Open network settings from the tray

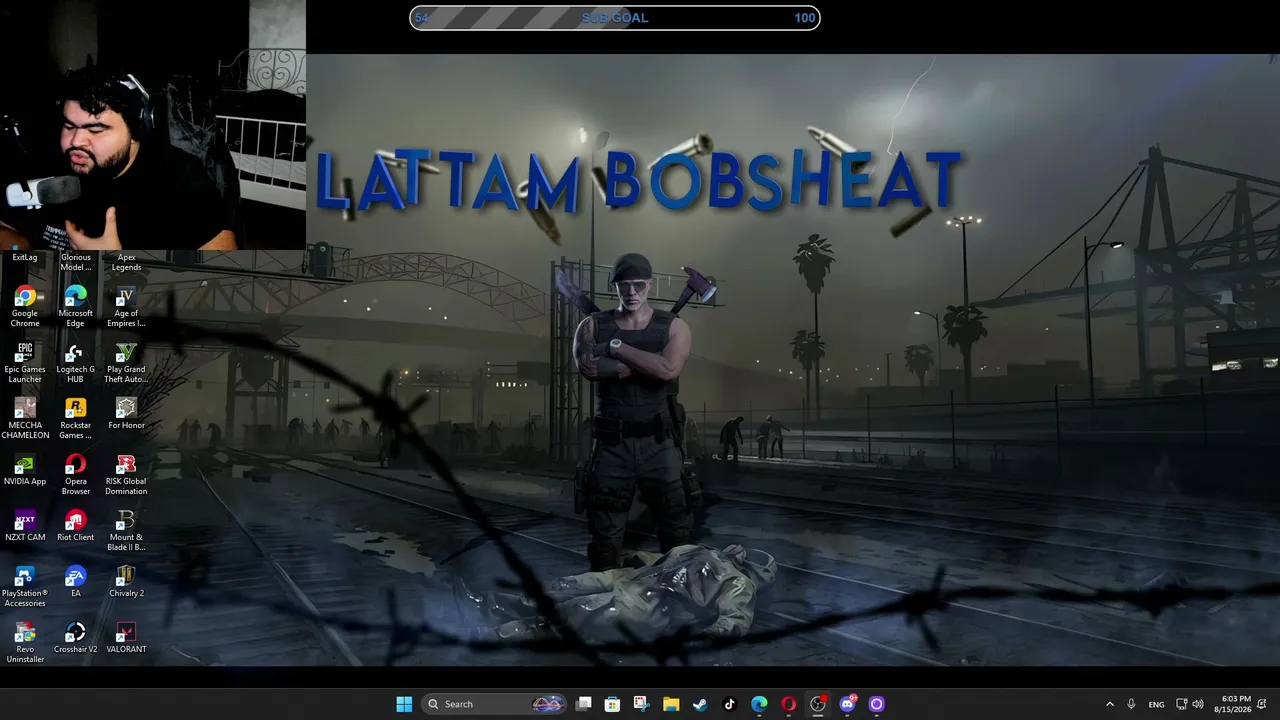point(1182,704)
